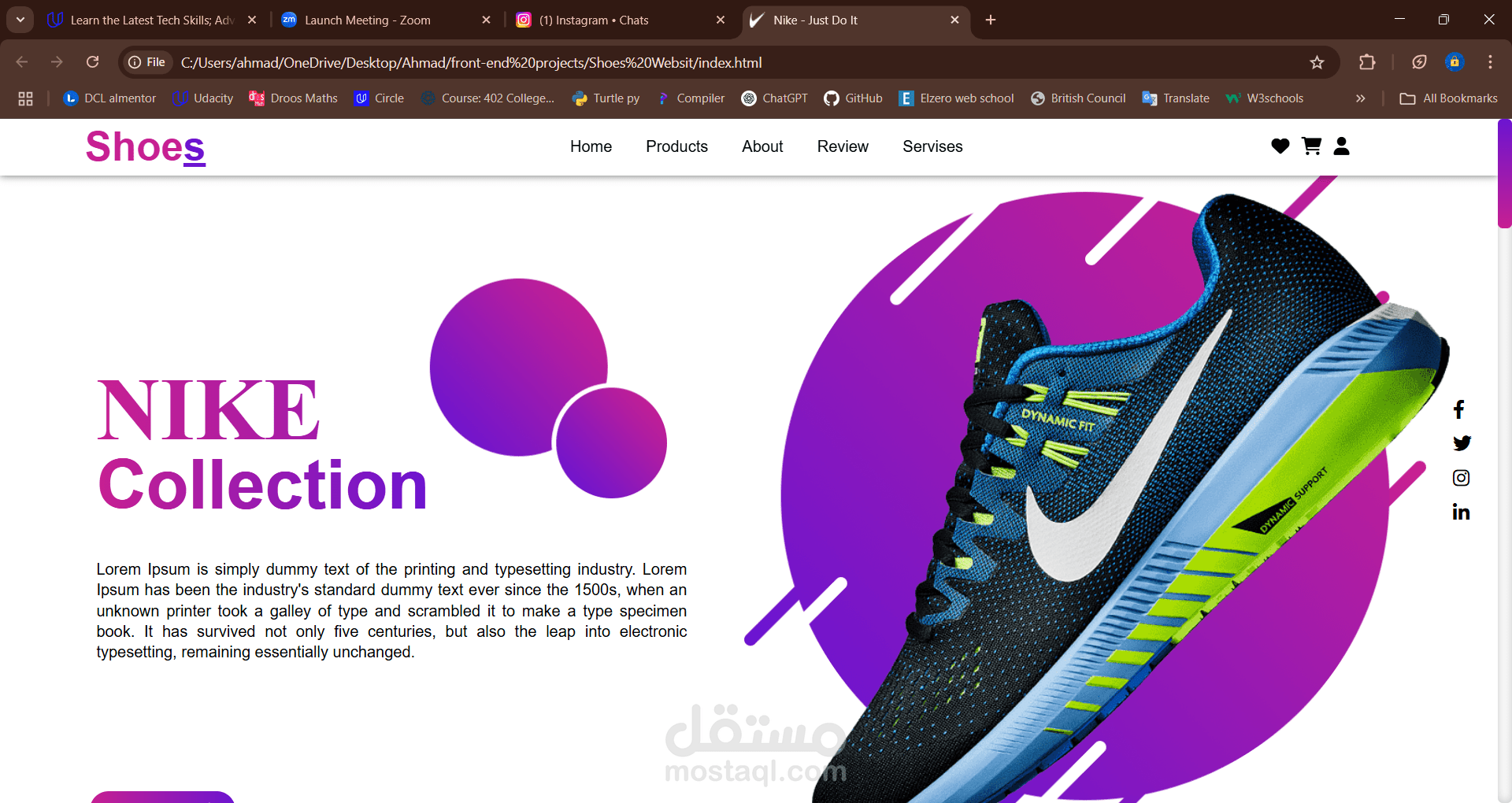1512x803 pixels.
Task: Click the Shoes logo
Action: (x=146, y=147)
